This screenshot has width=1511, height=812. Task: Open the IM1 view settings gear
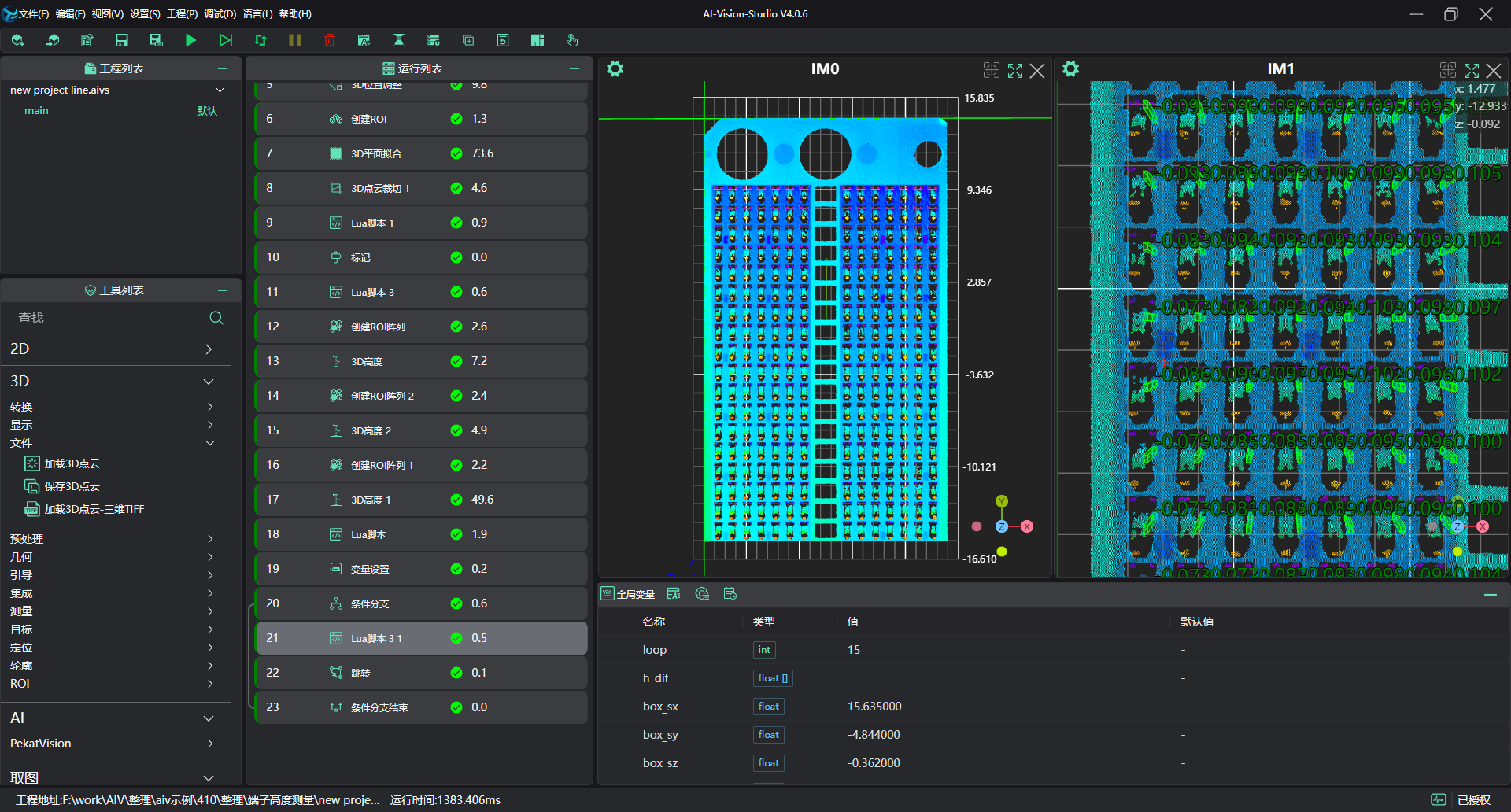(1071, 69)
